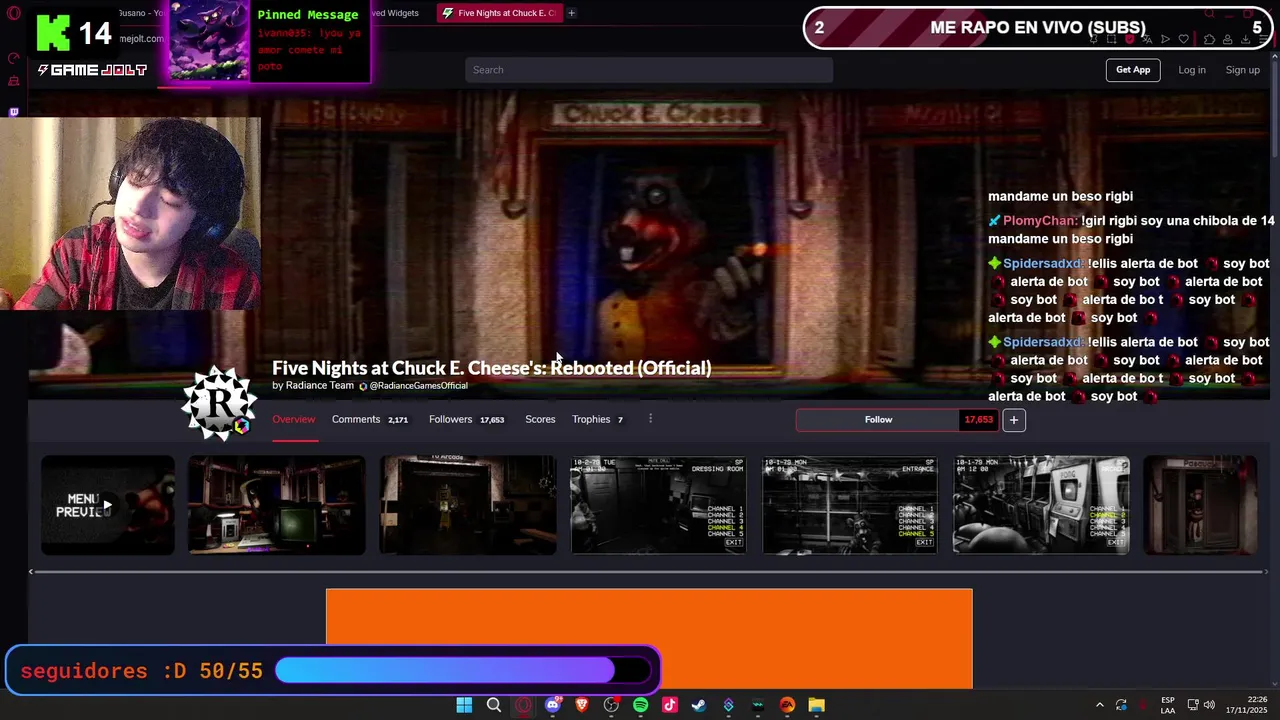The width and height of the screenshot is (1280, 720).
Task: Open the Radiance Team avatar
Action: (219, 403)
